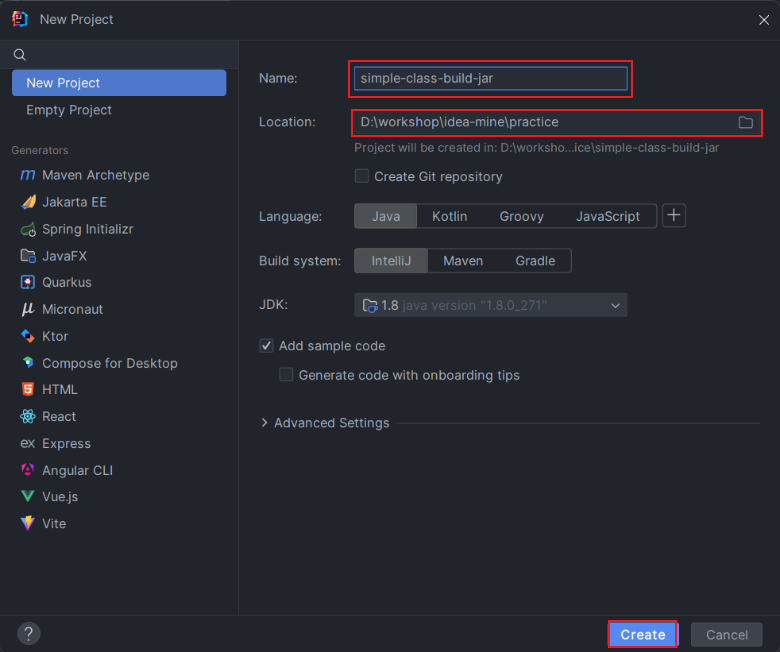This screenshot has width=780, height=652.
Task: Set the build system to Maven
Action: 463,261
